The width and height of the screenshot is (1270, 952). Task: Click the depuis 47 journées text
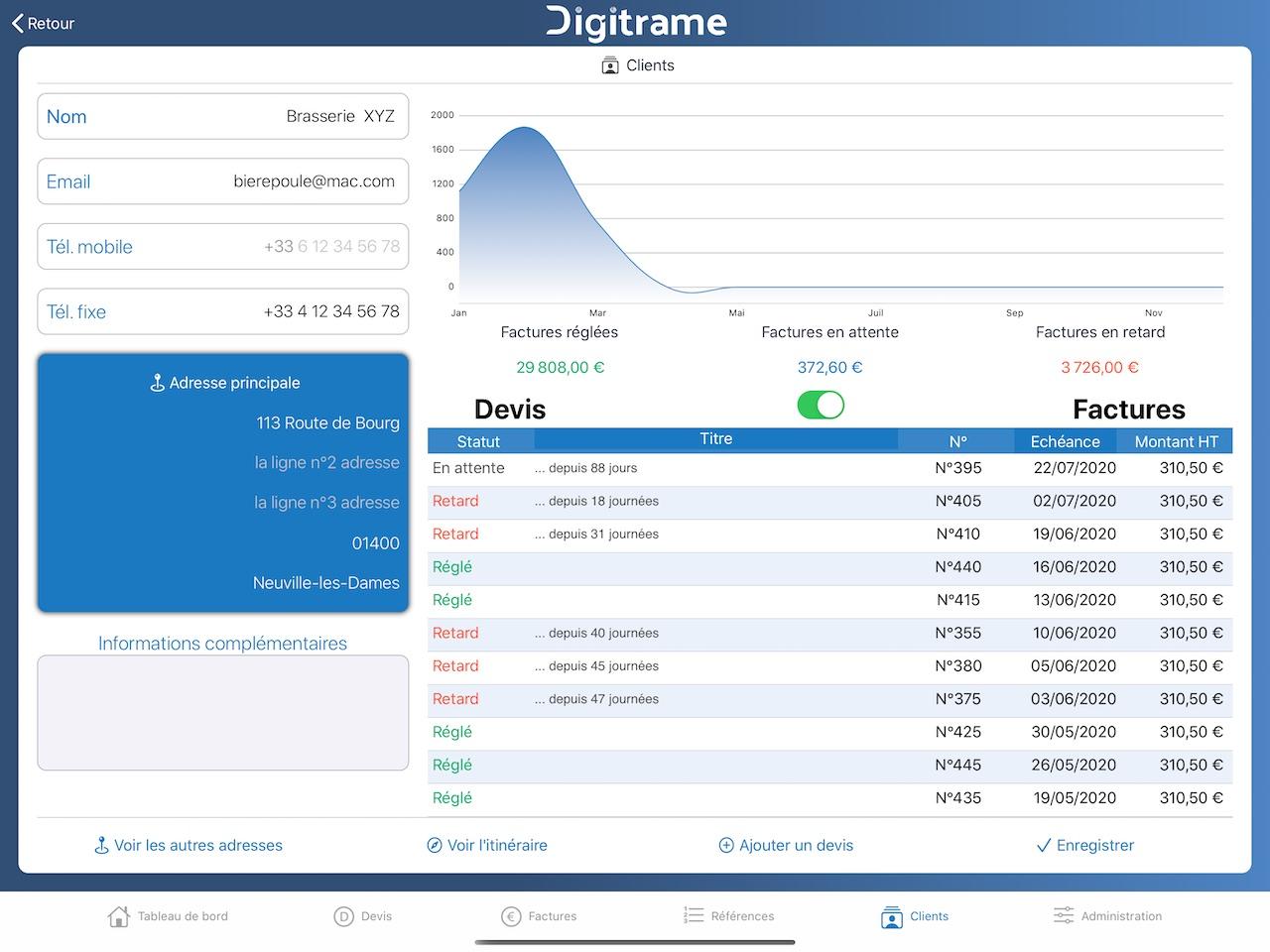[x=596, y=699]
